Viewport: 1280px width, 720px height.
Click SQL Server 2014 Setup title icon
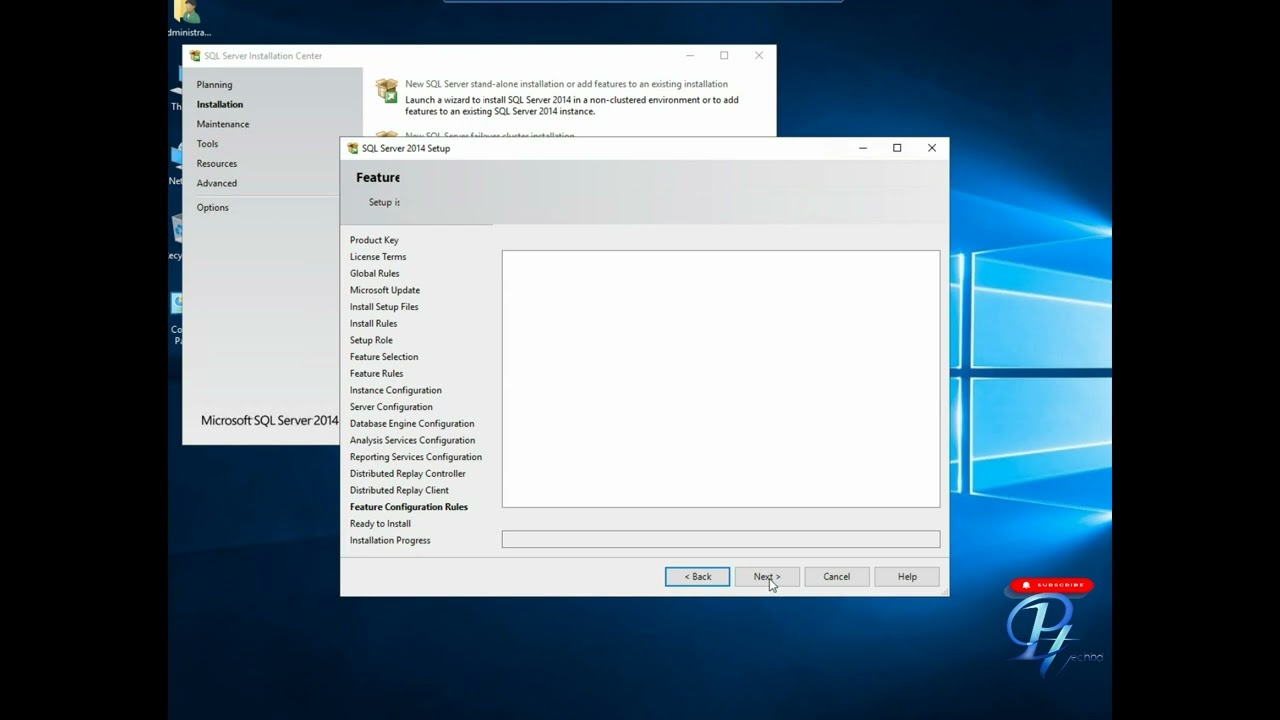[353, 148]
